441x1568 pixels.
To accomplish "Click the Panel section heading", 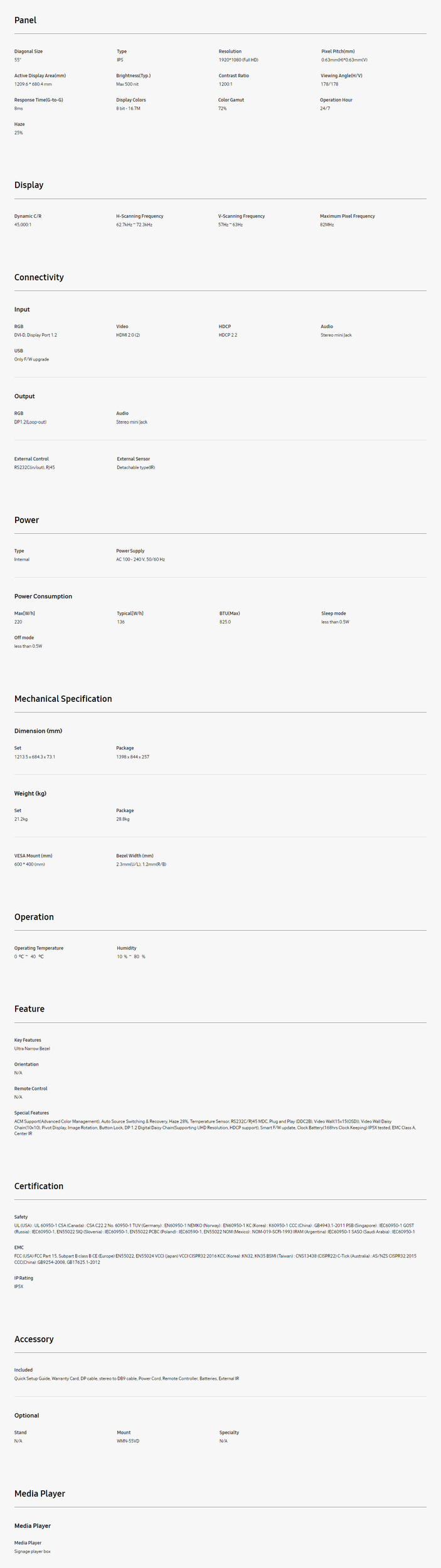I will pos(26,20).
